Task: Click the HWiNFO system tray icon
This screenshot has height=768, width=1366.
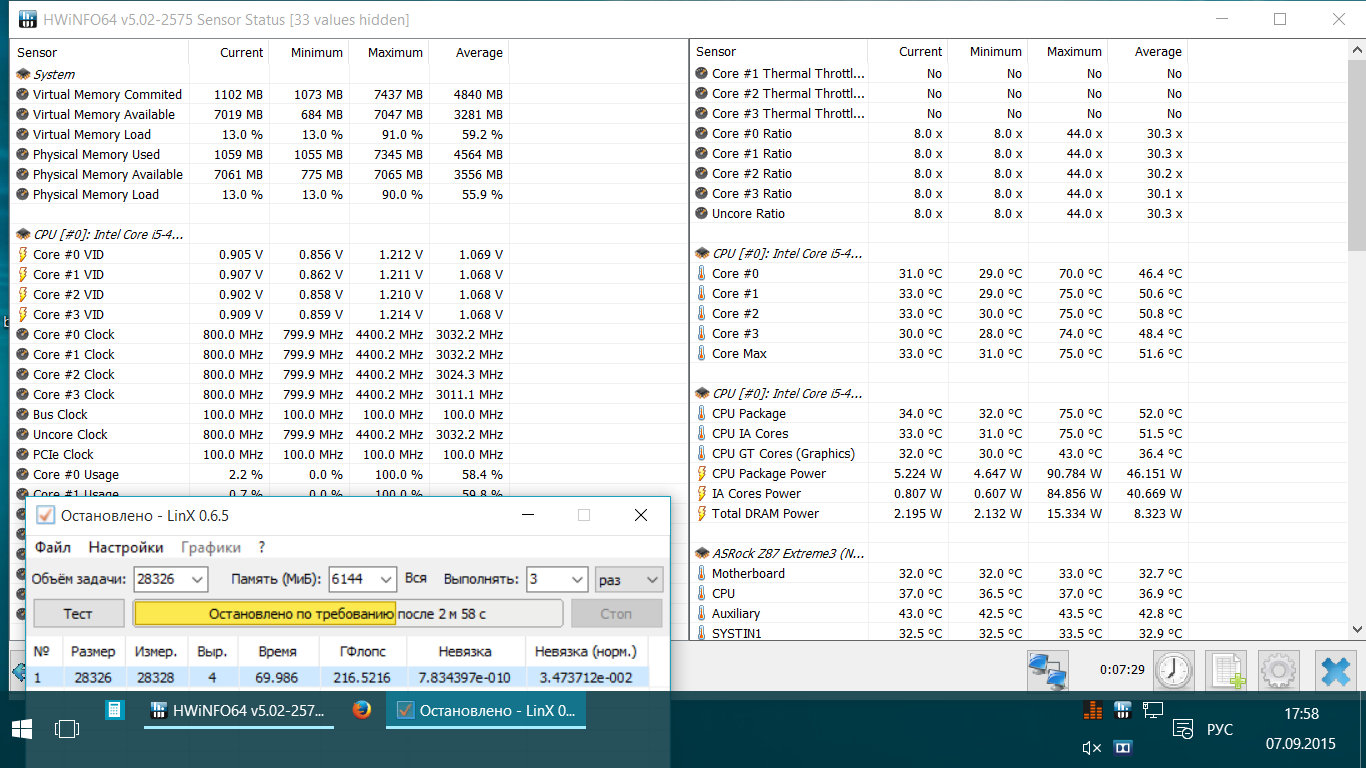Action: 1123,710
